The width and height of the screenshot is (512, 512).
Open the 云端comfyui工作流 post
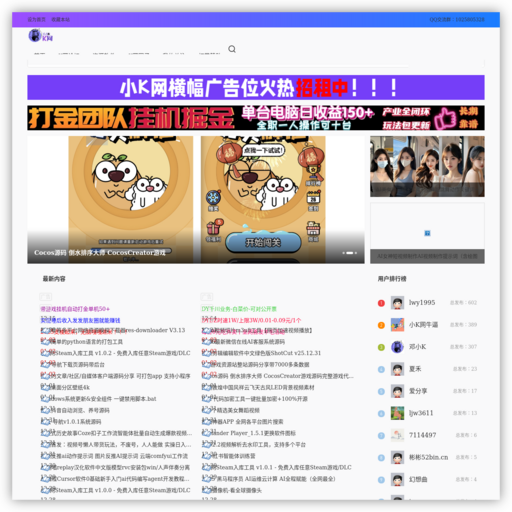tap(115, 456)
